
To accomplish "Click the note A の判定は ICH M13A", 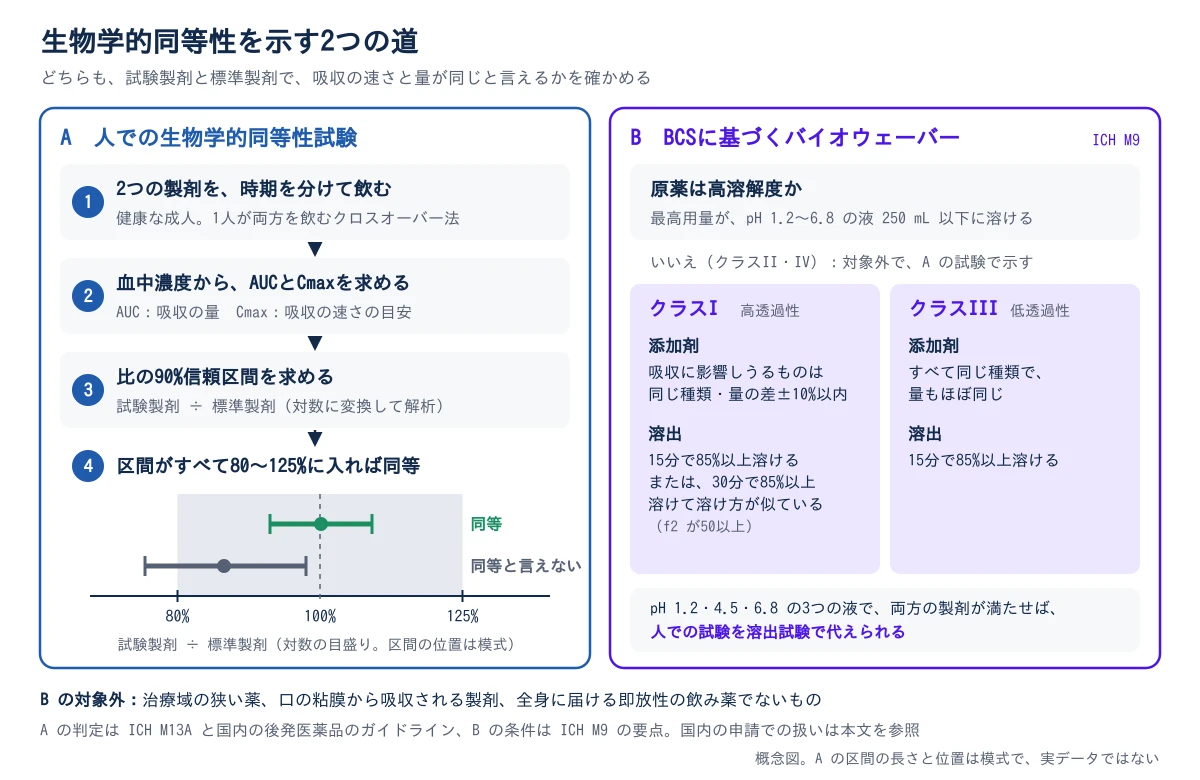I will coord(480,730).
